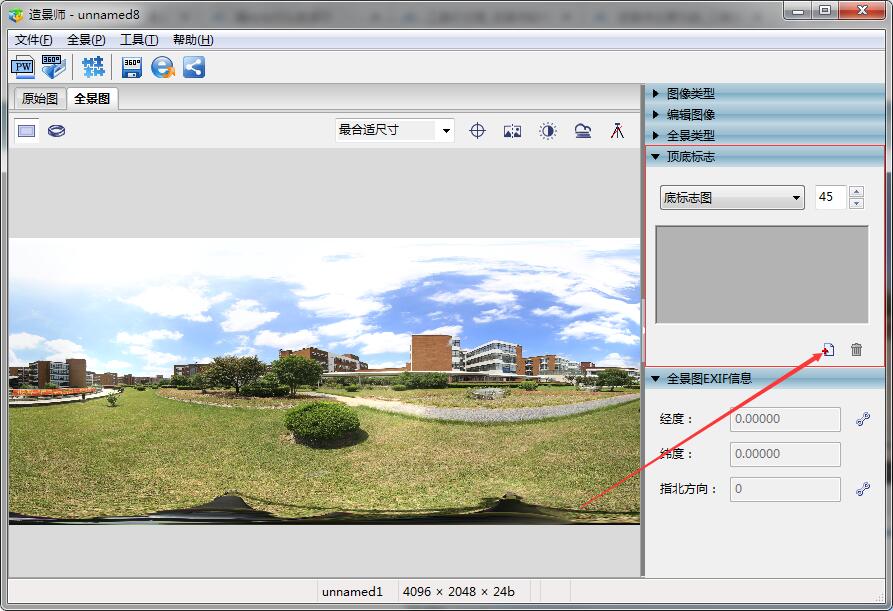Click the 经度 input field

(785, 420)
